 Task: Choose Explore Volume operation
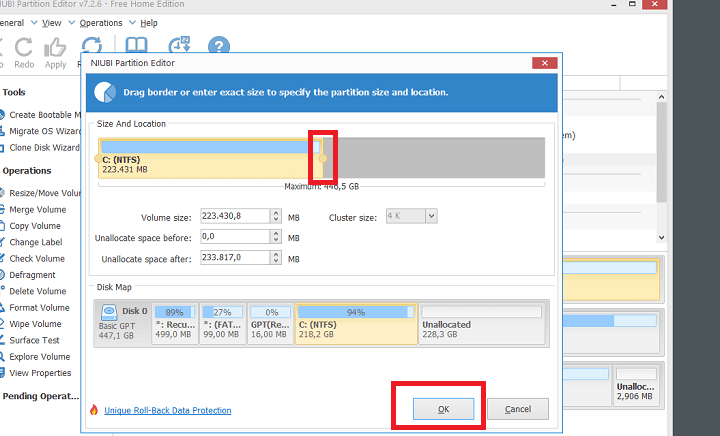(x=40, y=357)
